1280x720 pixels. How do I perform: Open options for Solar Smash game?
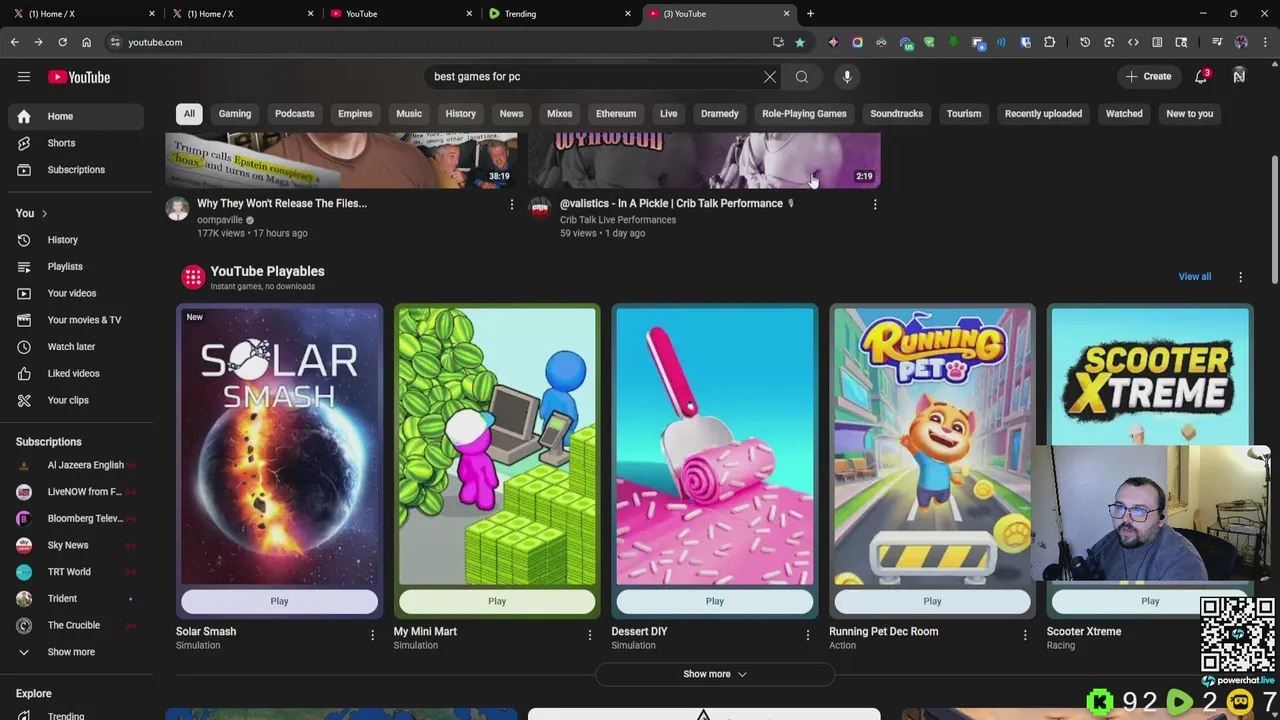372,635
